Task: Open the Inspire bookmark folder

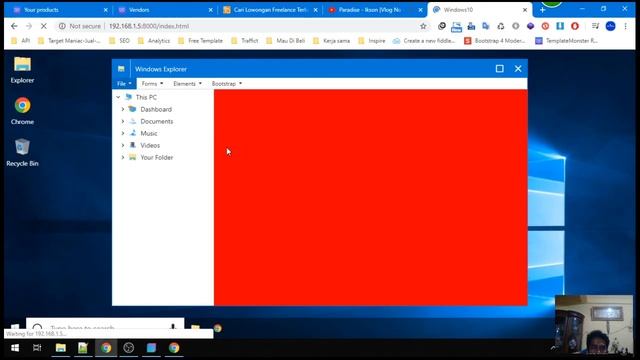Action: (371, 40)
